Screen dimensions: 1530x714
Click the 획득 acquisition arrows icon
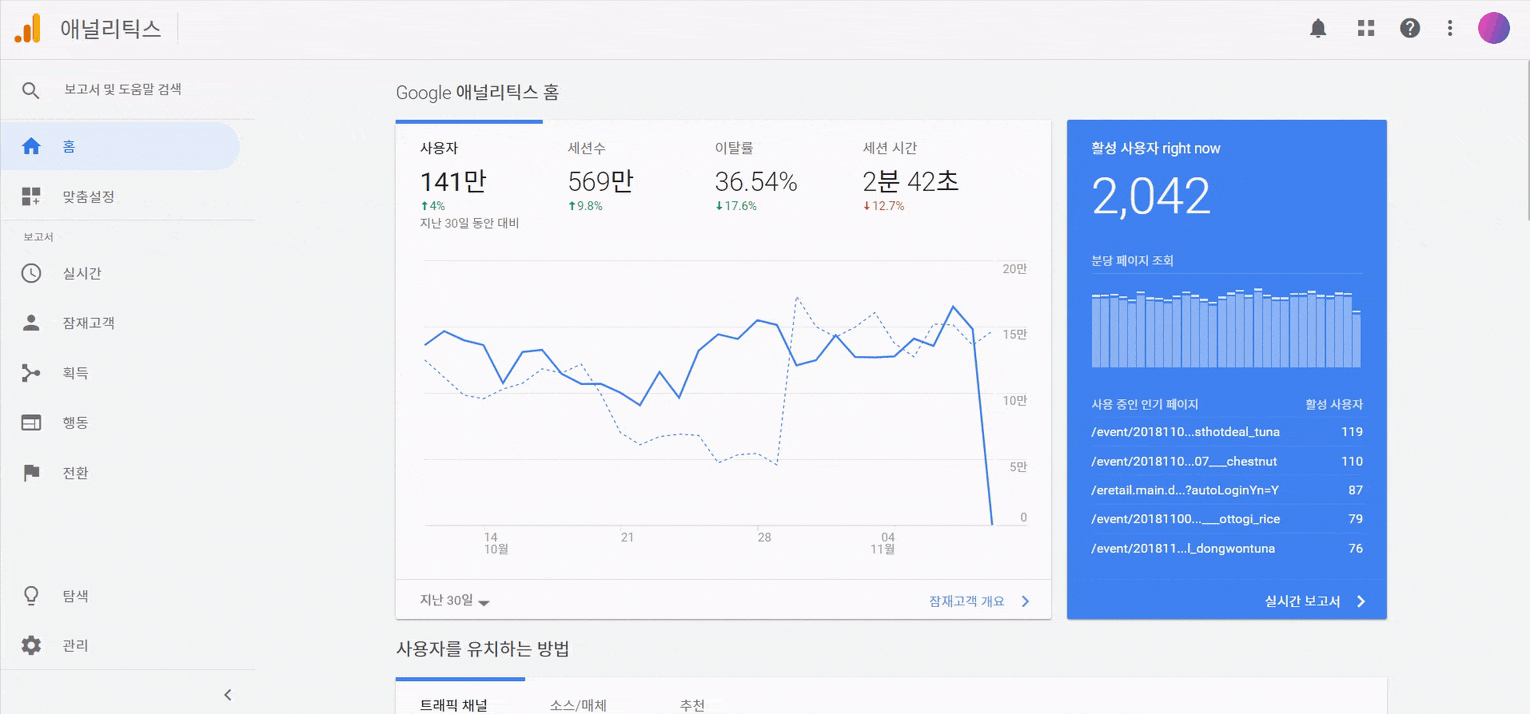point(31,373)
